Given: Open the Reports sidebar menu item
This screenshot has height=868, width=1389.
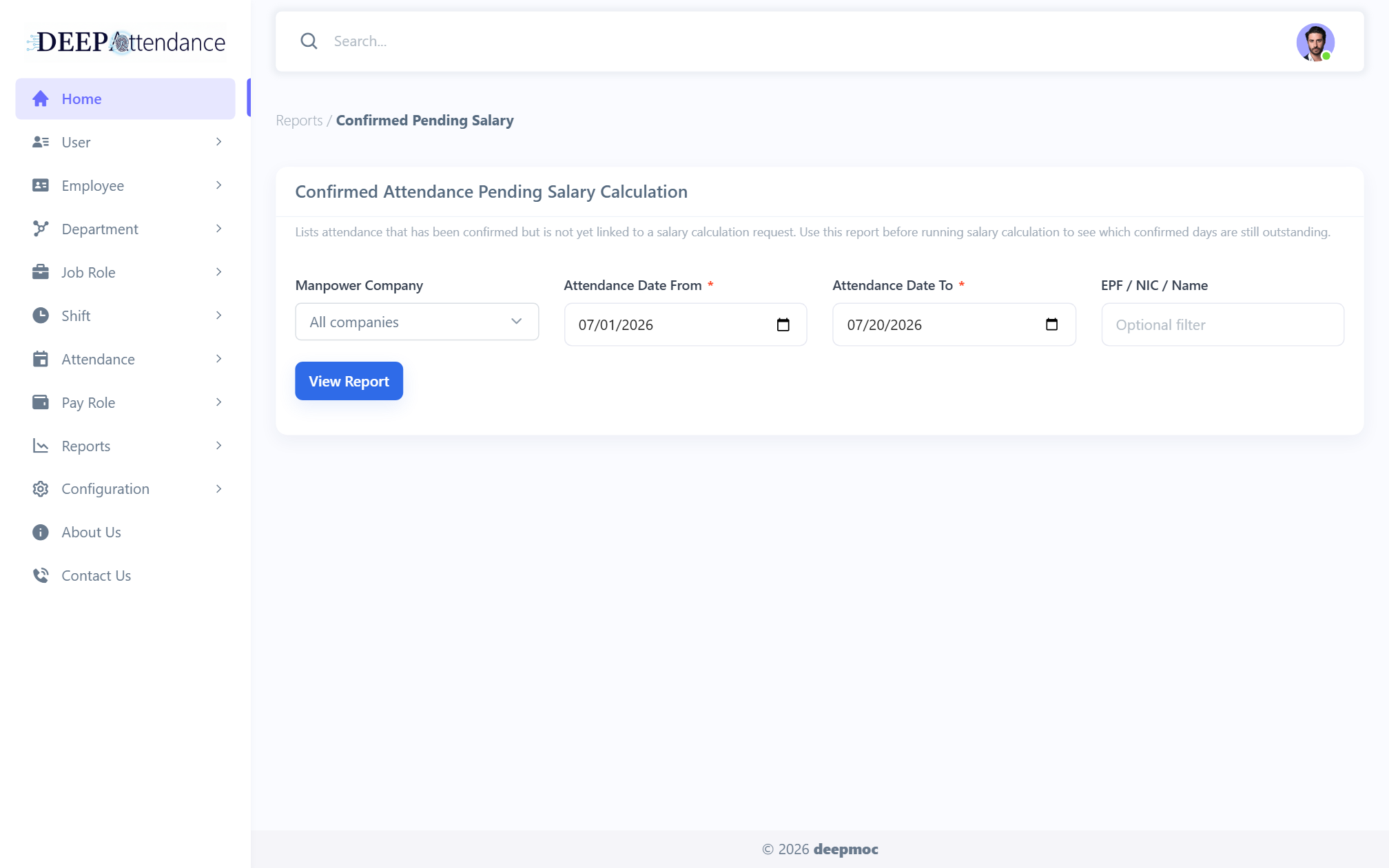Looking at the screenshot, I should 125,446.
